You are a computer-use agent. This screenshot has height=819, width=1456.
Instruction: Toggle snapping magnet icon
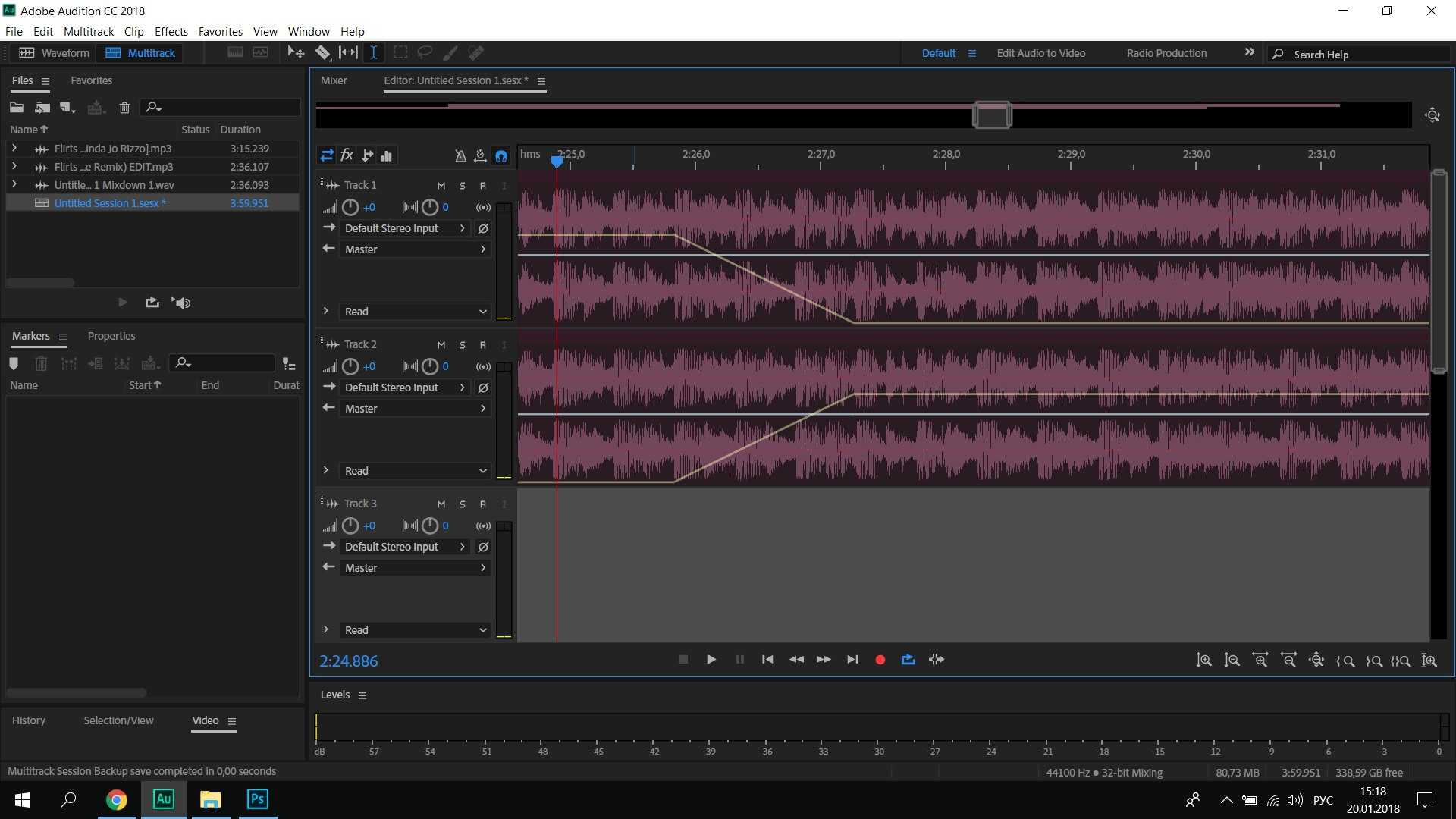pos(501,155)
